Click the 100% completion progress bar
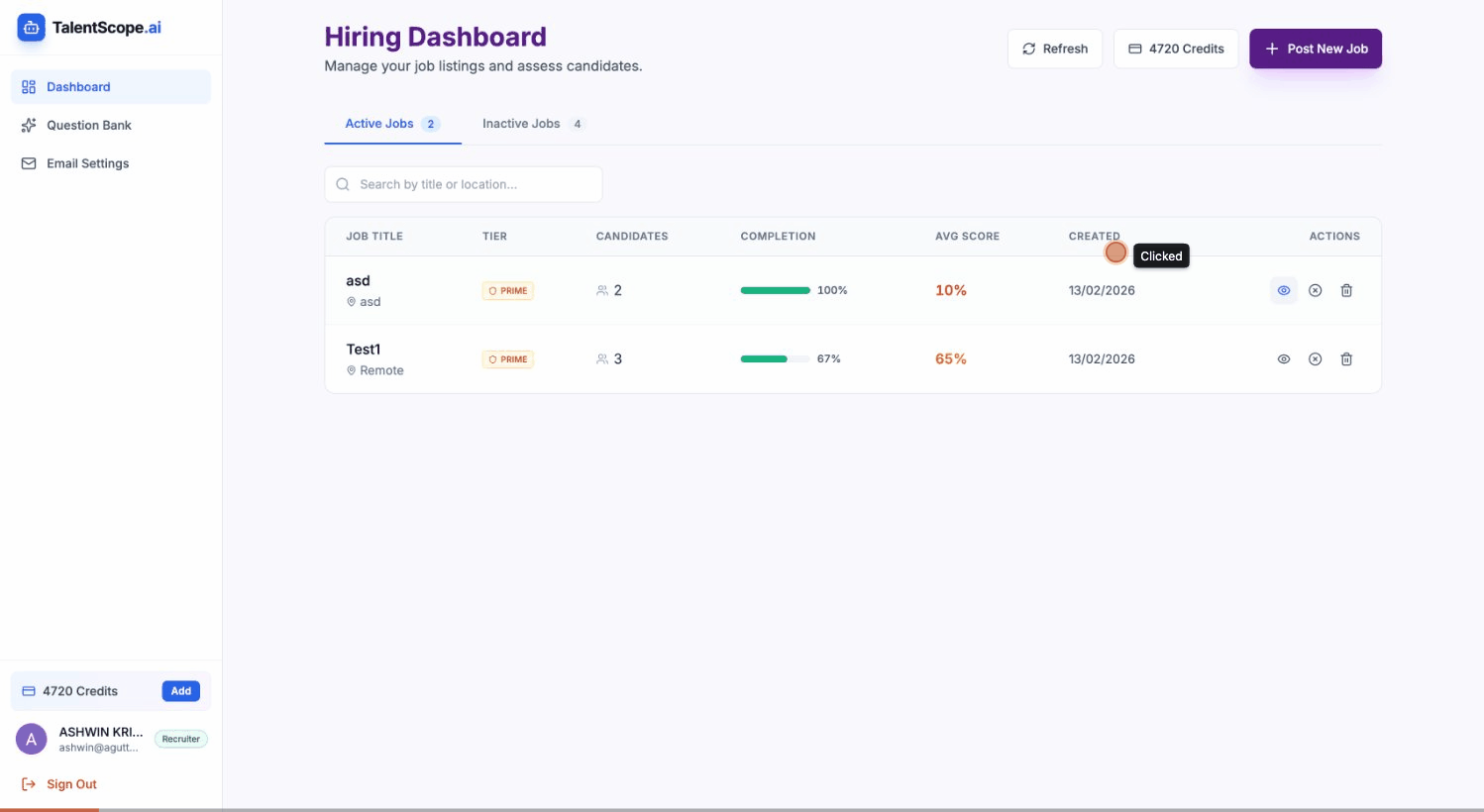Screen dimensions: 1484x812 click(x=776, y=290)
